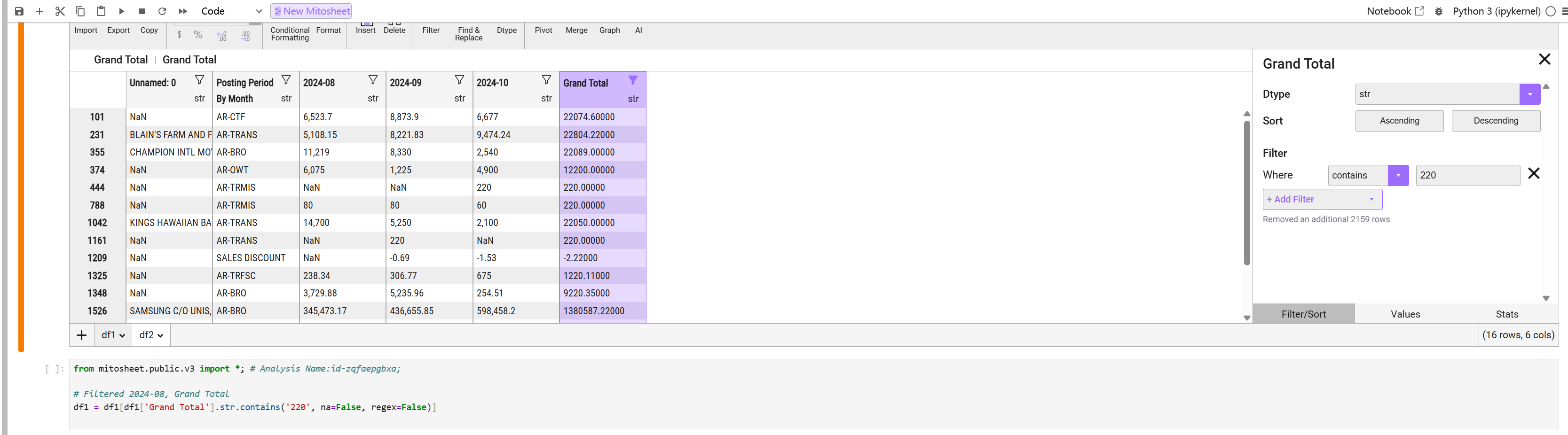
Task: Insert a new cell with plus icon
Action: pyautogui.click(x=39, y=11)
